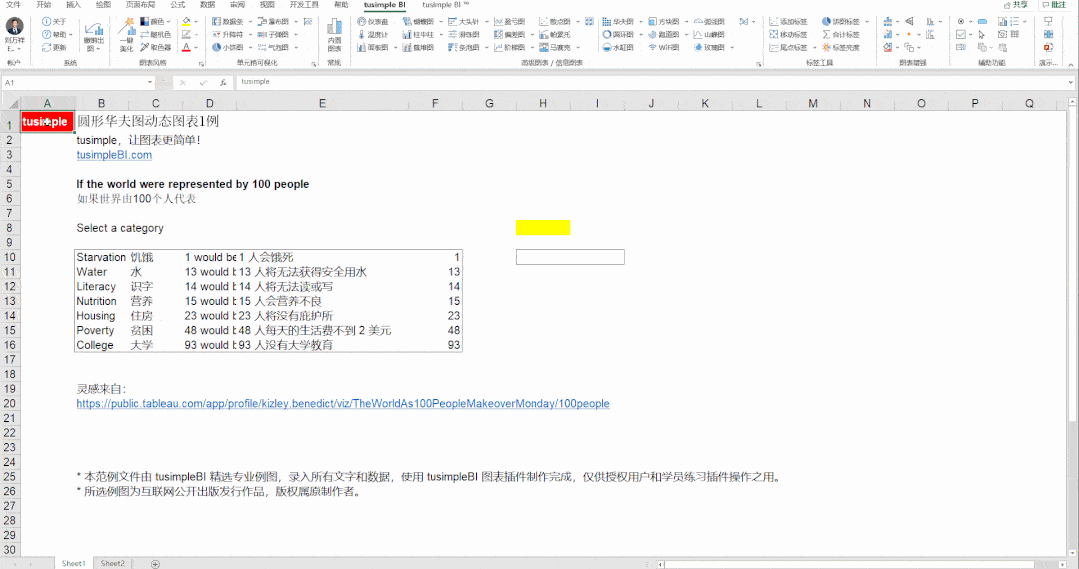Image resolution: width=1079 pixels, height=569 pixels.
Task: Open the fill color bucket swatch
Action: 186,21
